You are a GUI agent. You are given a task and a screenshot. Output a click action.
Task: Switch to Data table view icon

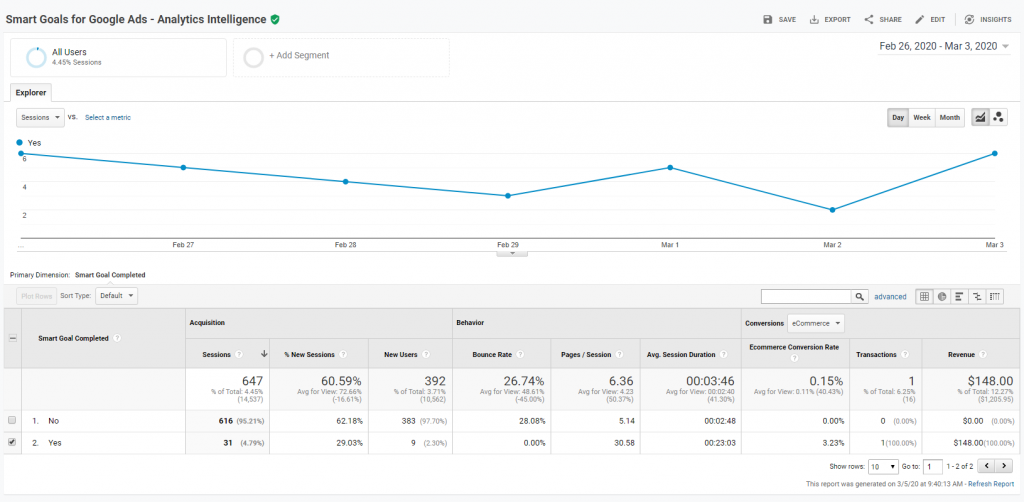coord(924,296)
